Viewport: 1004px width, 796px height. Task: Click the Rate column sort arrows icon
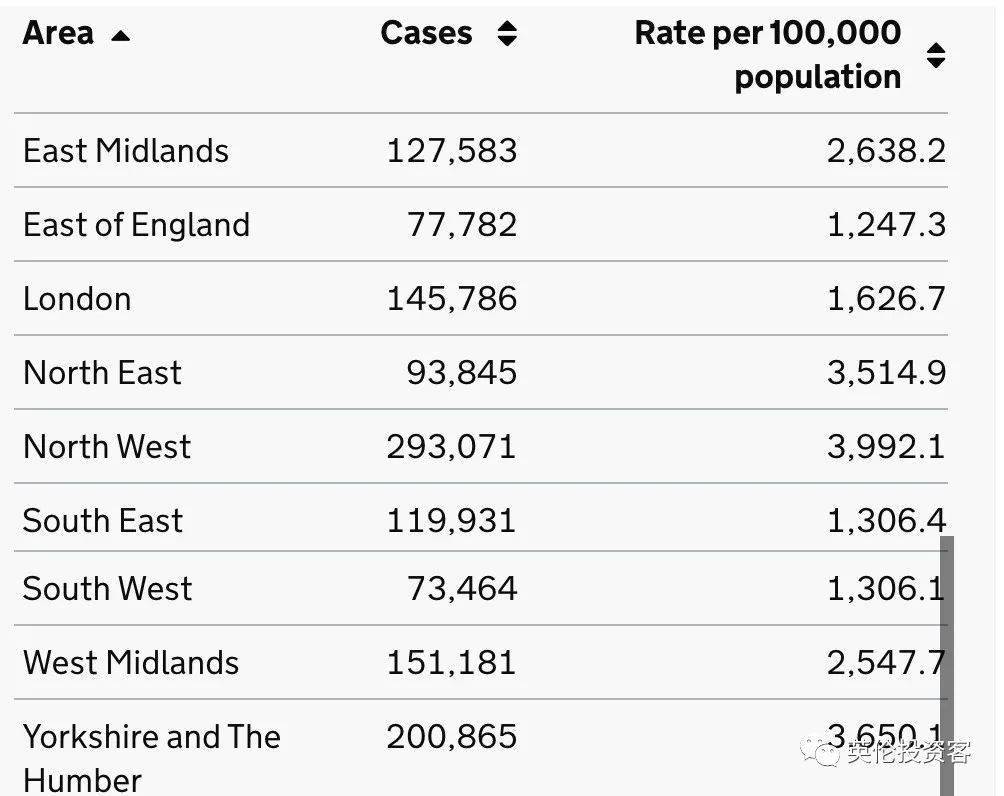coord(935,55)
